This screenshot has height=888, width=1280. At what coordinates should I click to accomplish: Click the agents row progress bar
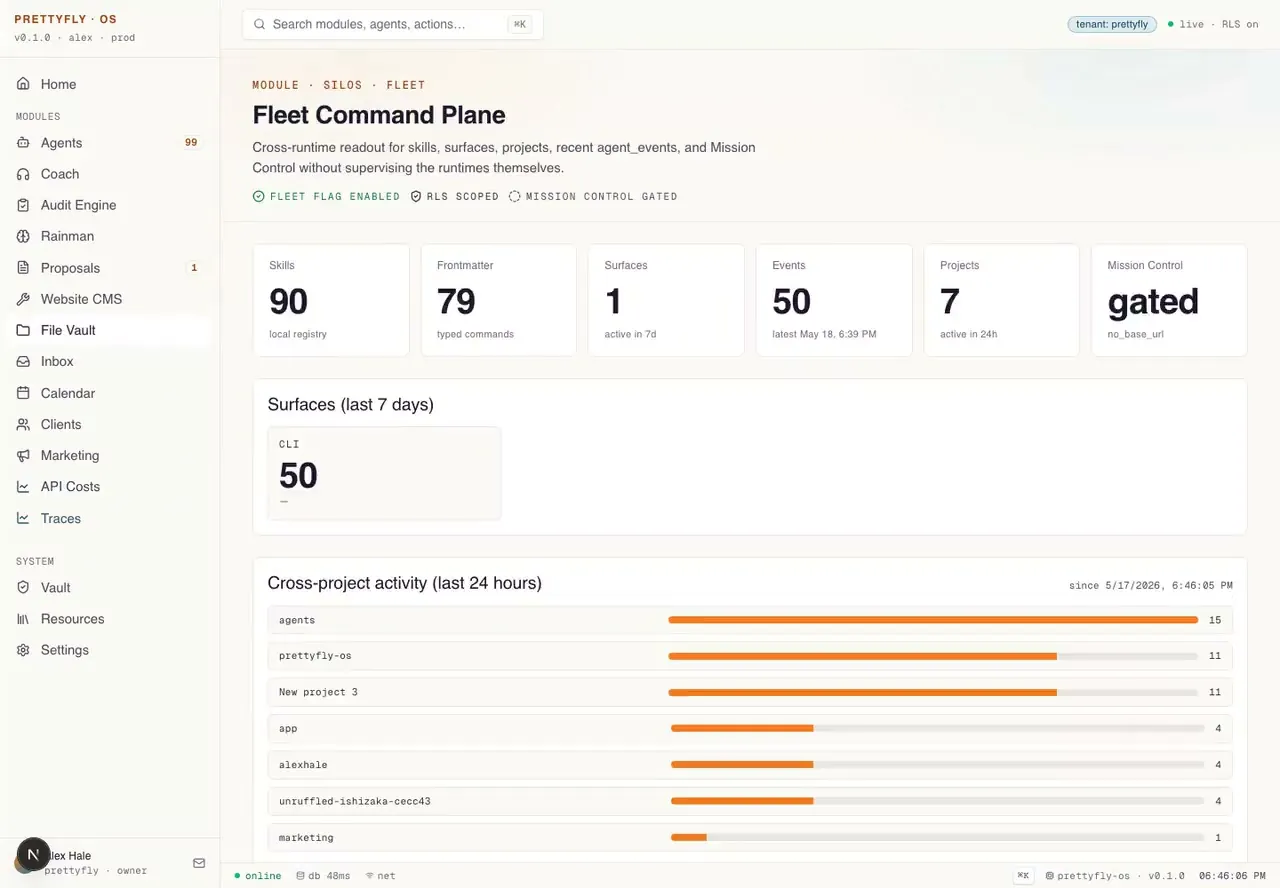click(933, 620)
